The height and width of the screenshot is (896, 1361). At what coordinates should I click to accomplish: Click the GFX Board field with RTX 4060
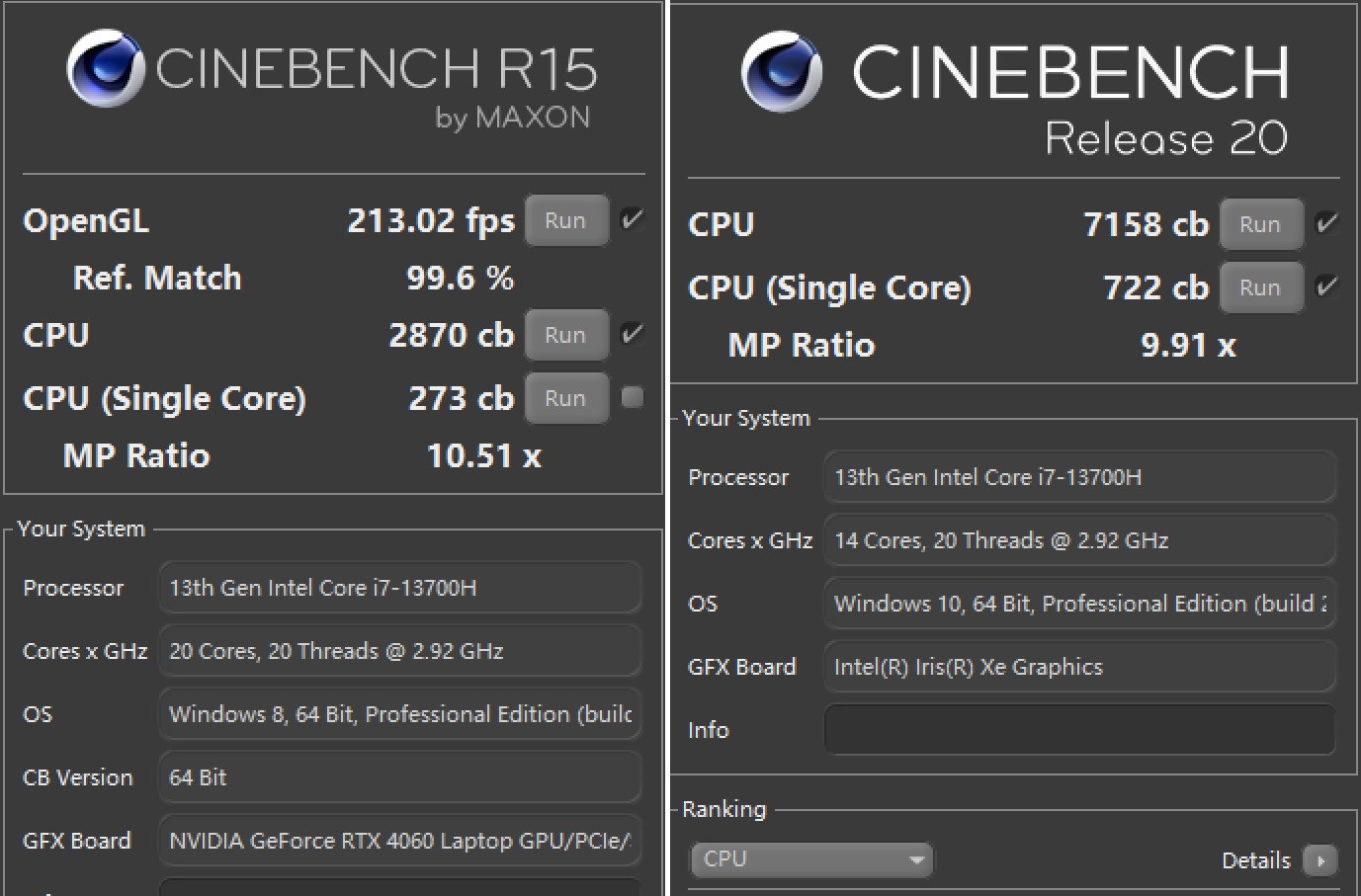(x=400, y=841)
